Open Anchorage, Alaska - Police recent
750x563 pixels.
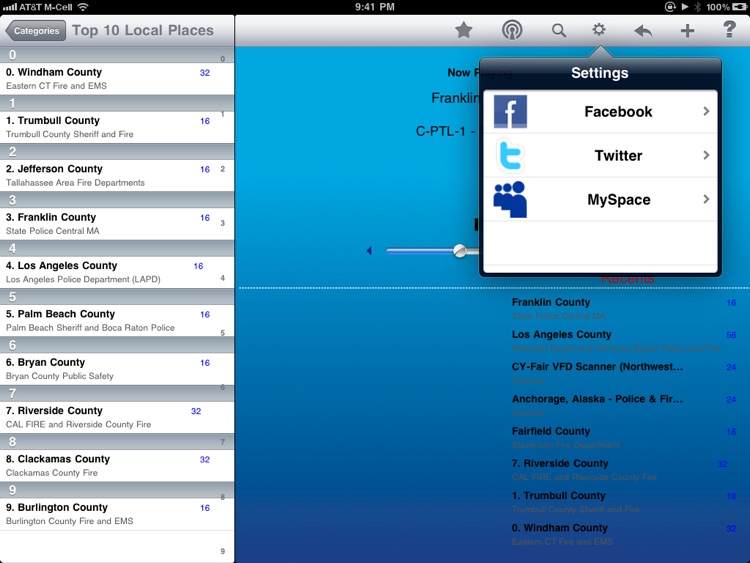624,405
